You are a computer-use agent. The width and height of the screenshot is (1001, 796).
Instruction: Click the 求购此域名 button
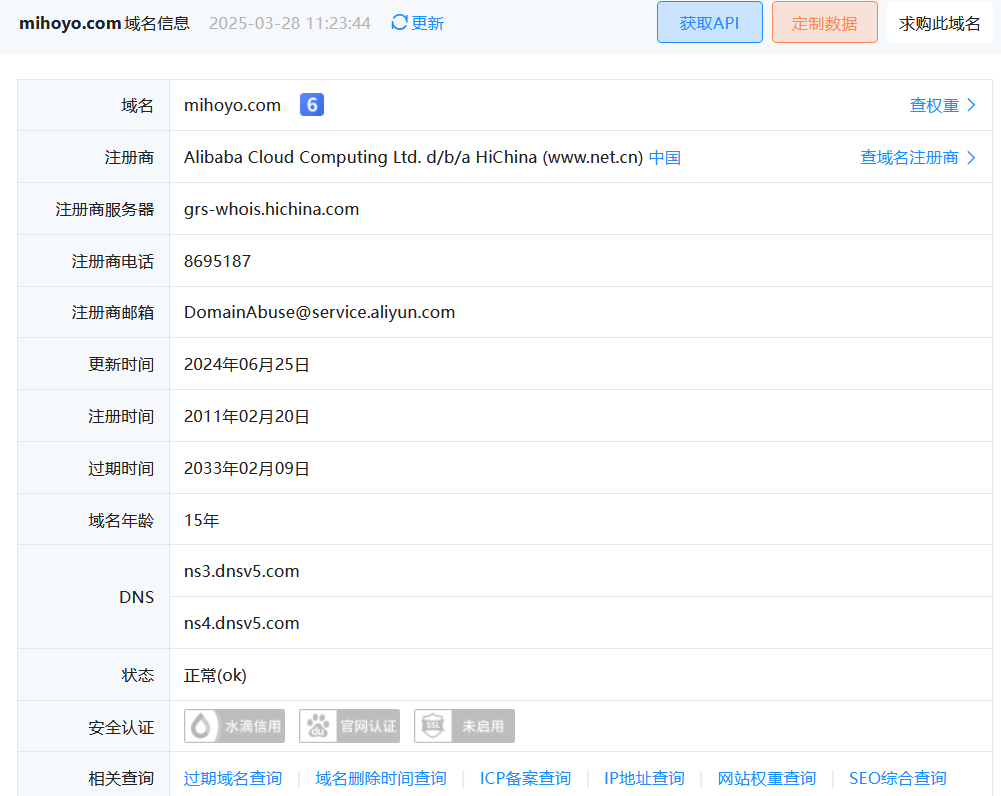pos(940,22)
